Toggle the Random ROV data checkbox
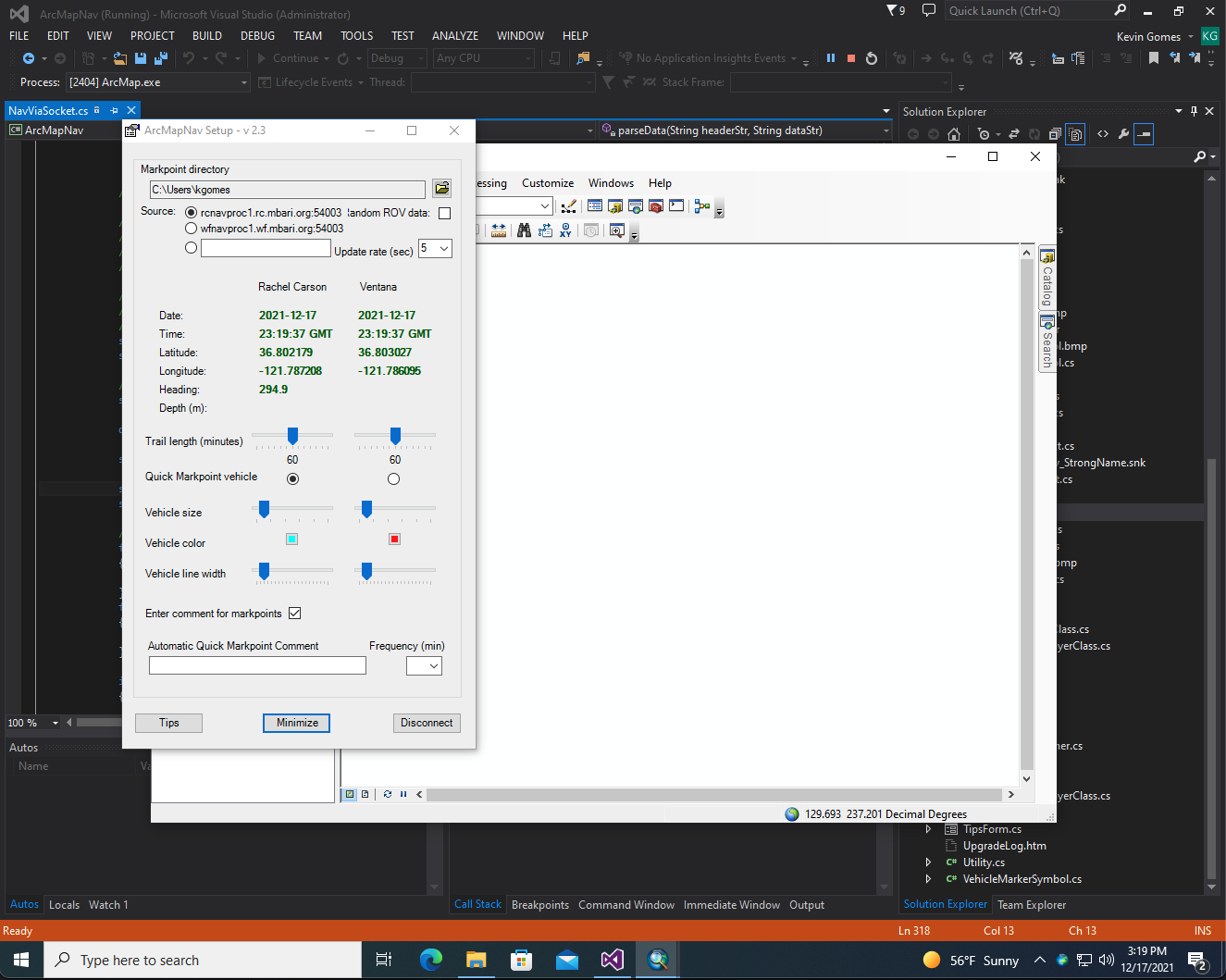This screenshot has width=1226, height=980. 444,213
